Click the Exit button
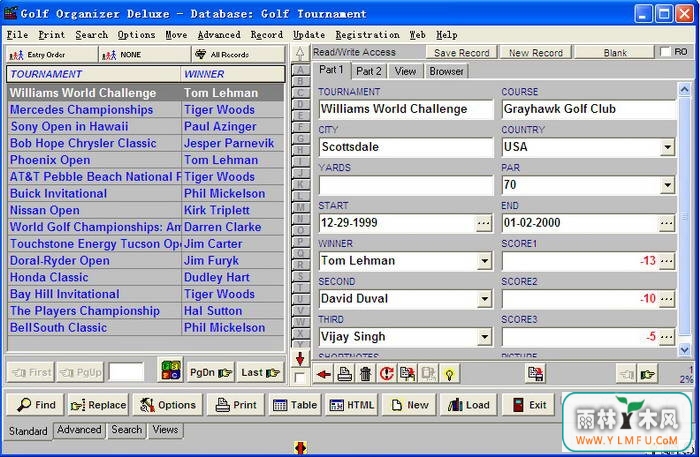The image size is (700, 457). tap(529, 405)
